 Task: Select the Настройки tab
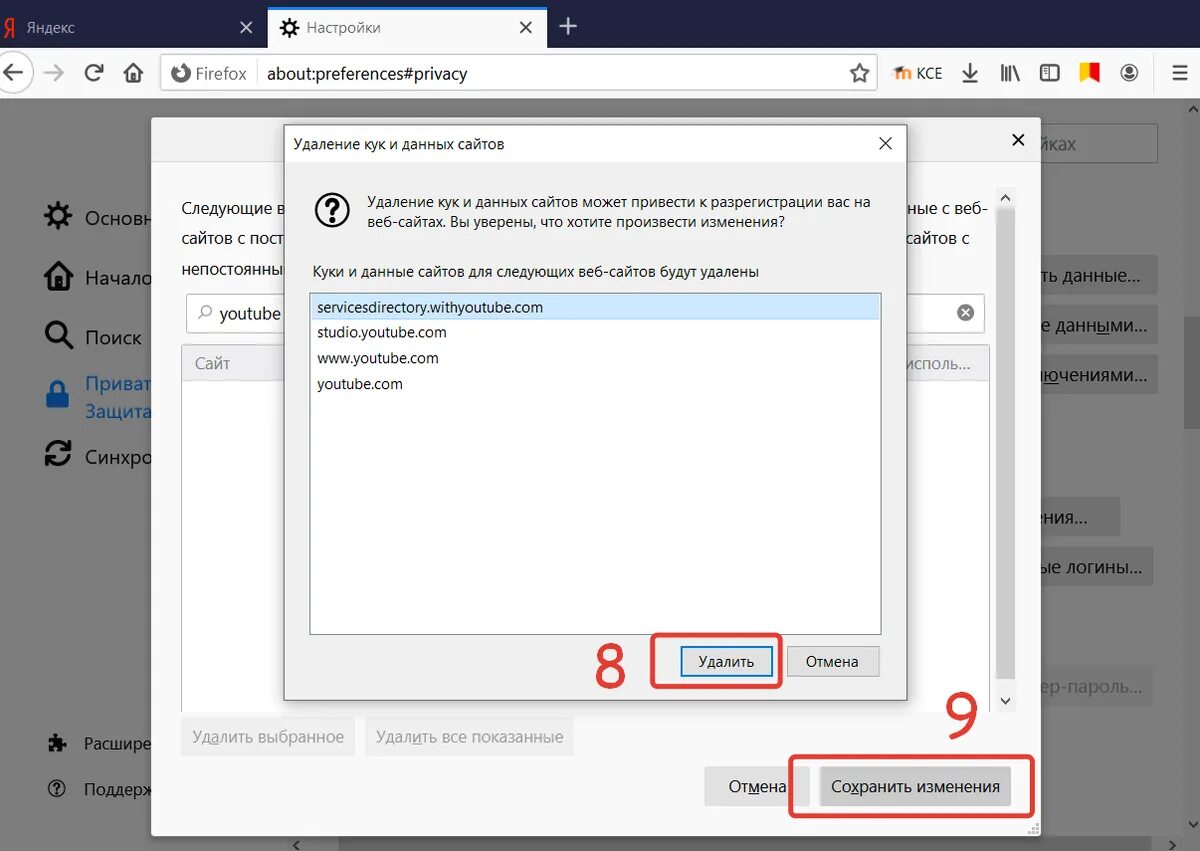407,28
